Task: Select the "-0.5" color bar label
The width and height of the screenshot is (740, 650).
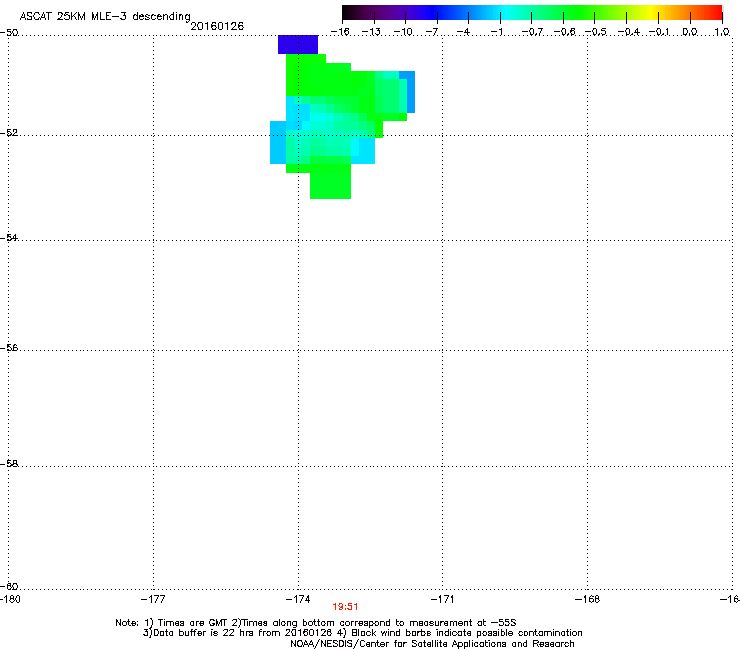Action: [x=595, y=32]
